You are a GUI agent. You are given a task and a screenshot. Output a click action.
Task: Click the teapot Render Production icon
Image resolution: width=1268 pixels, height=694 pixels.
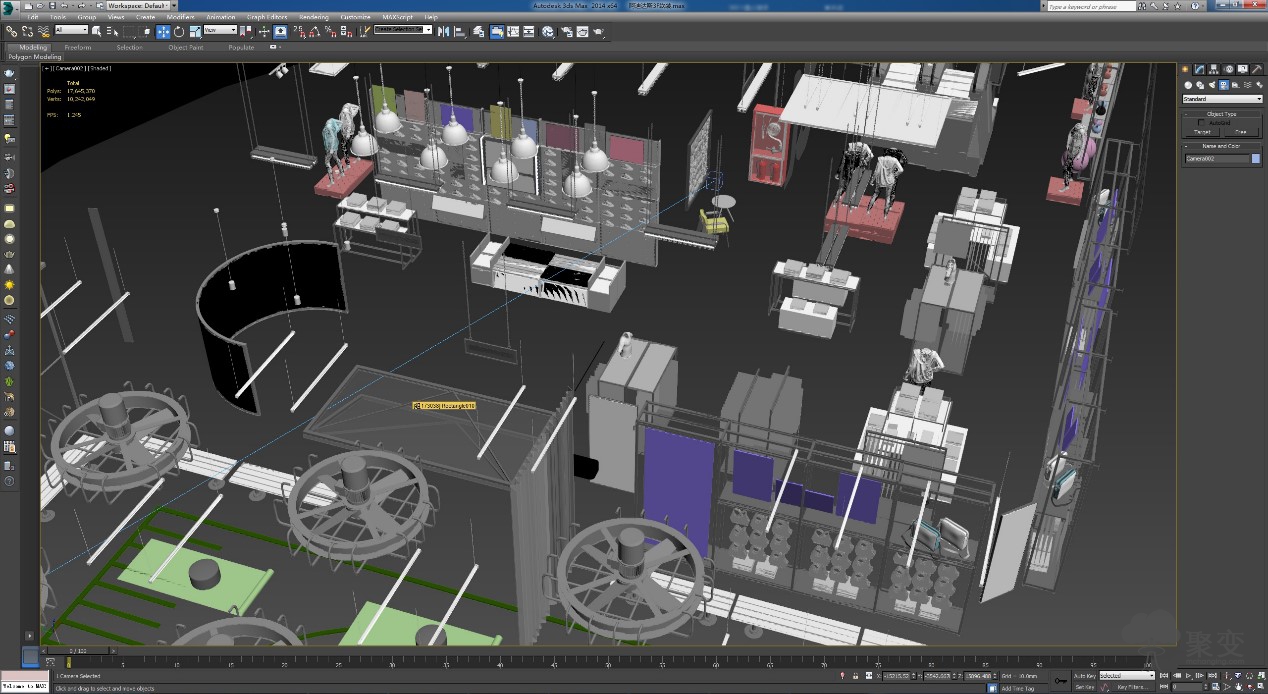click(598, 31)
